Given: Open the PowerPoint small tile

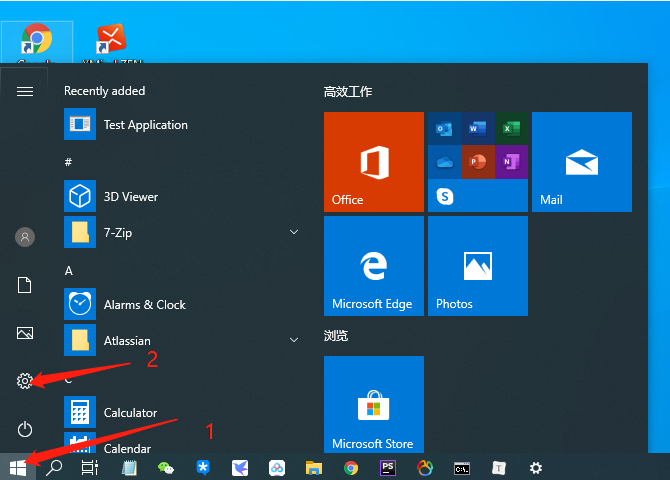Looking at the screenshot, I should tap(478, 162).
